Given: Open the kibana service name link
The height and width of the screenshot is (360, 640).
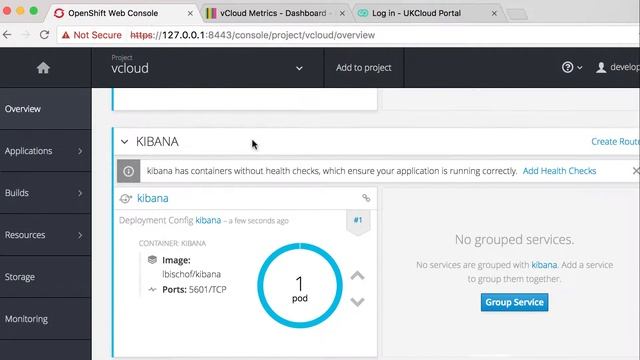Looking at the screenshot, I should coord(153,198).
